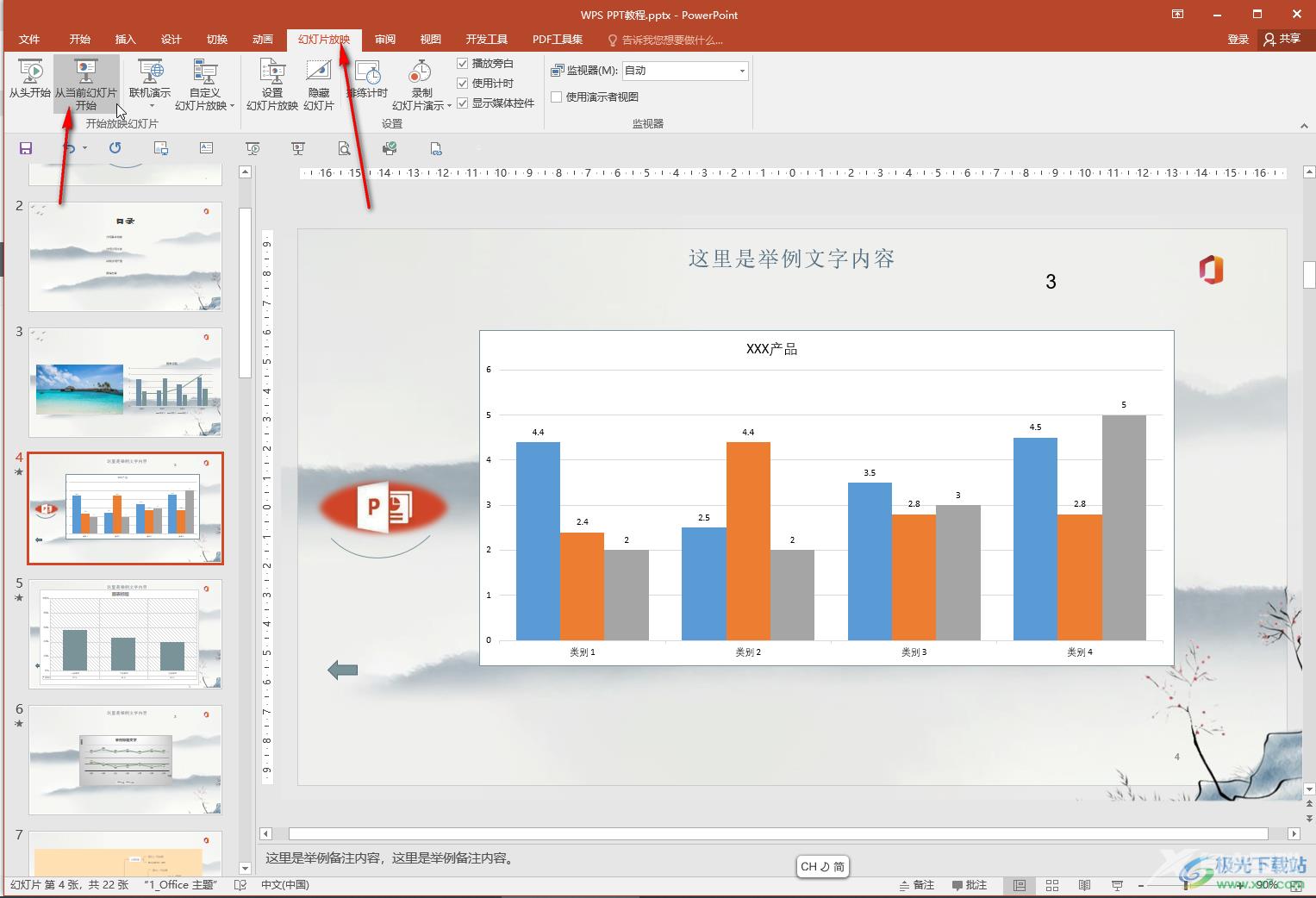Click the picture insert icon in quick toolbar

pyautogui.click(x=161, y=148)
